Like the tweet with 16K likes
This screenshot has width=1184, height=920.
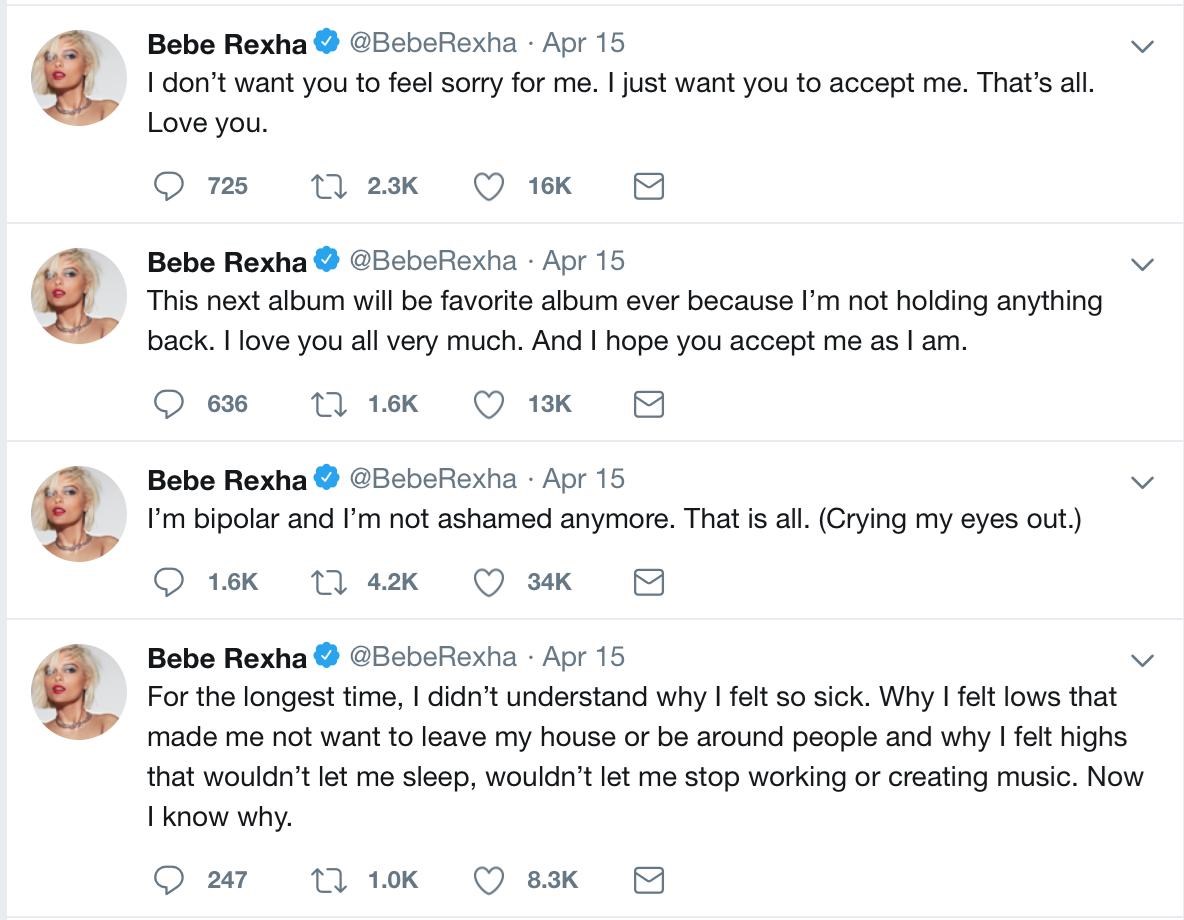(488, 186)
